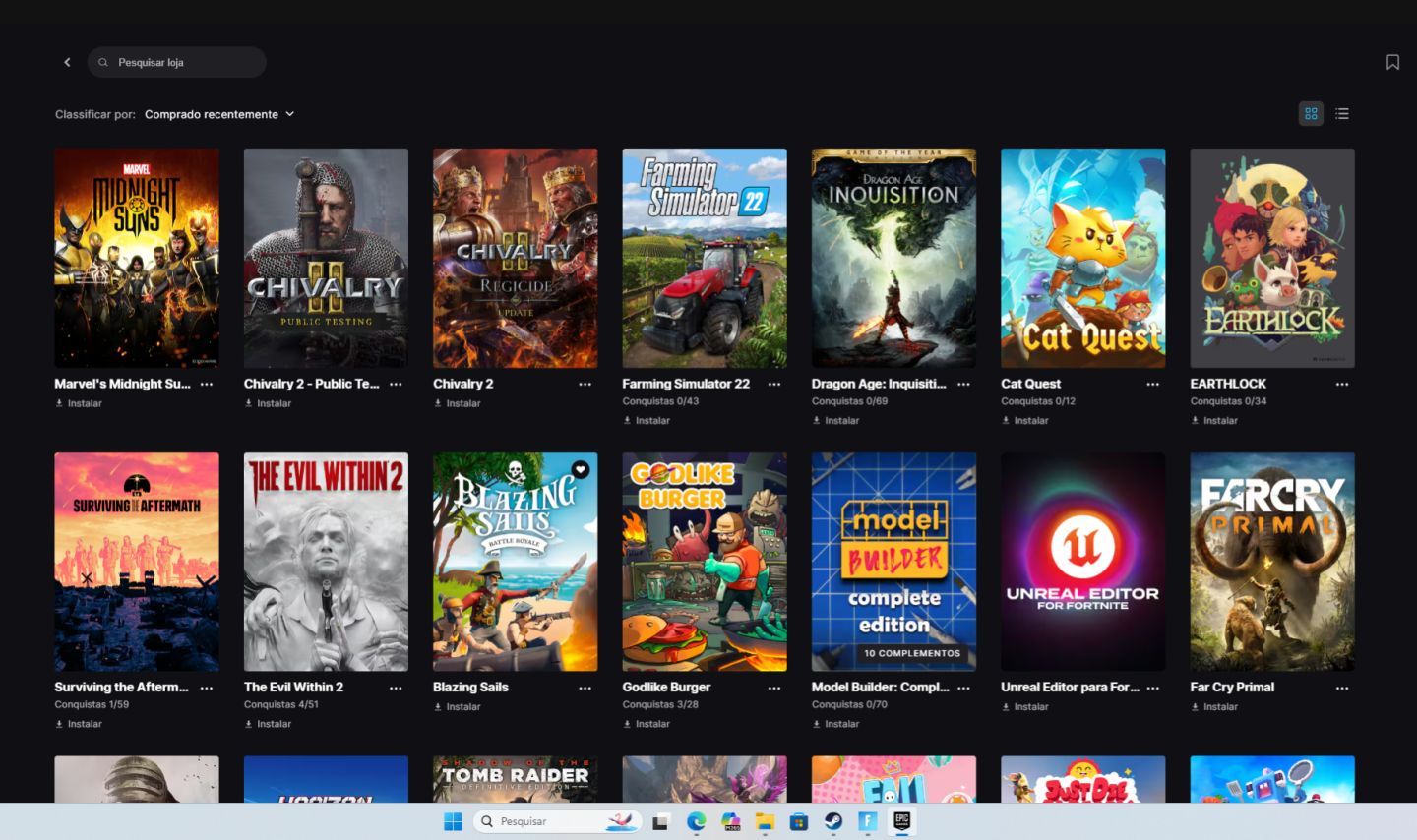Open more options for EARTHLOCK

pos(1342,385)
